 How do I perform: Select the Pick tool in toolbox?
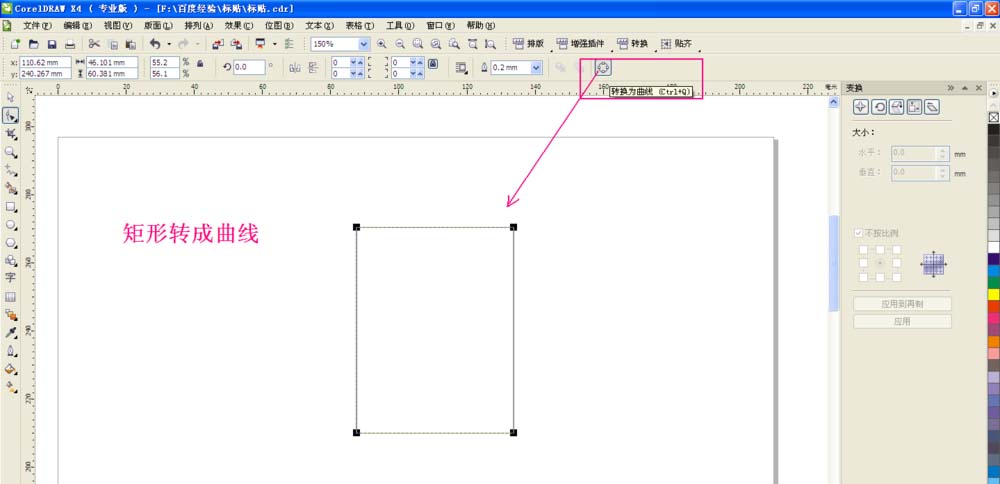coord(10,97)
